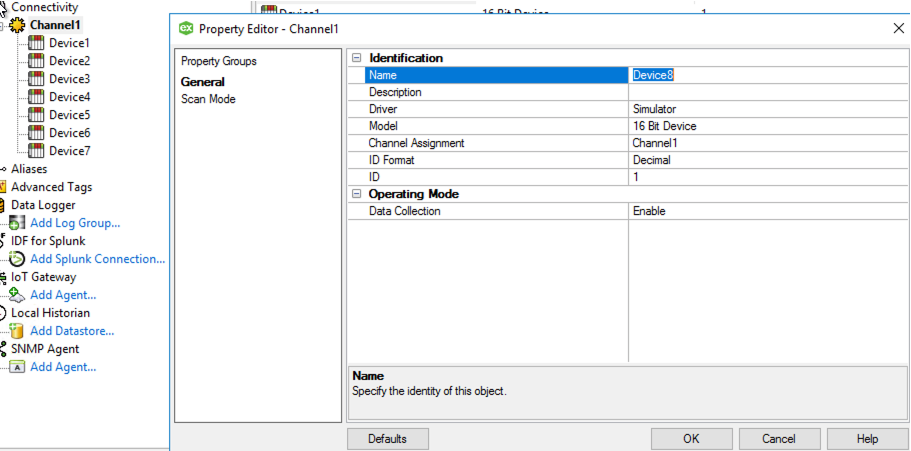The width and height of the screenshot is (911, 451).
Task: Click the Add Datastore icon
Action: point(18,331)
